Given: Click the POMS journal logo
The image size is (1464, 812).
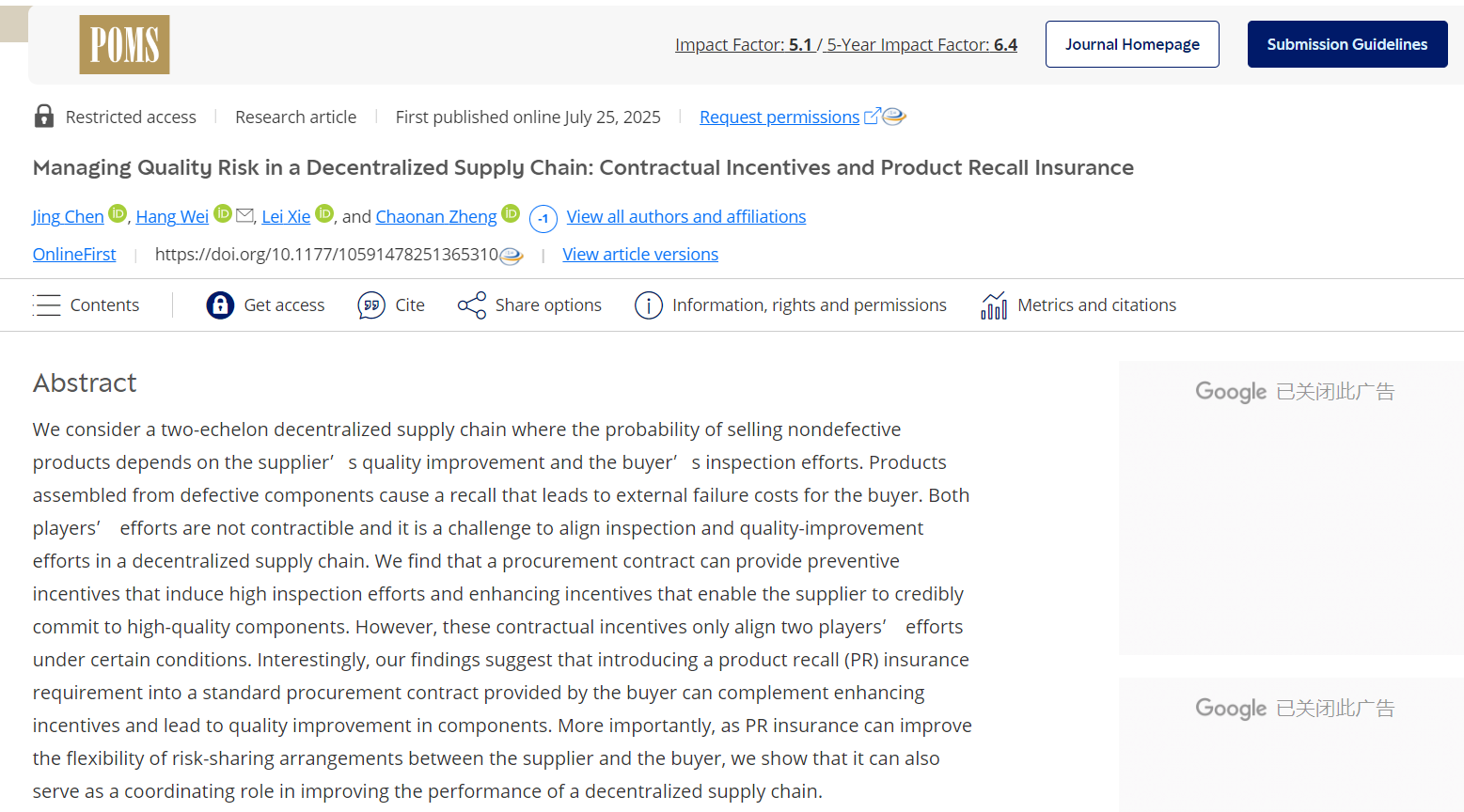Looking at the screenshot, I should [x=124, y=45].
